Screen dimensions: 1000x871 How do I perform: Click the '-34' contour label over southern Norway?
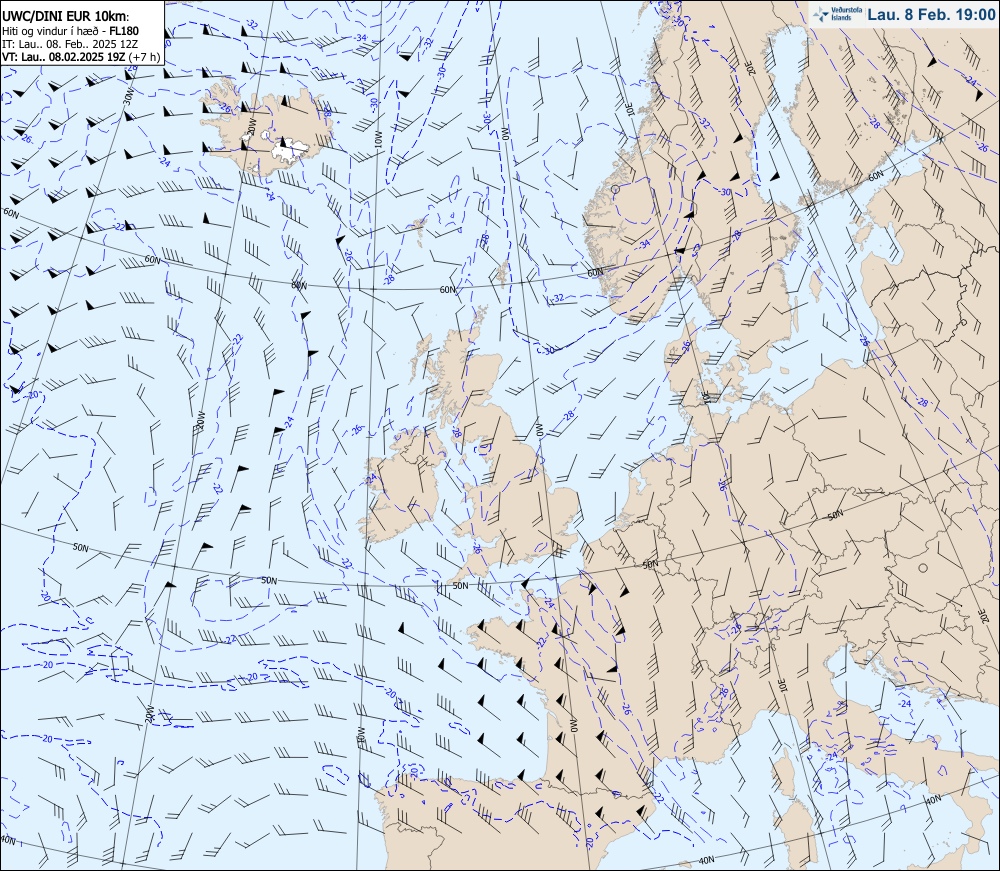(643, 244)
